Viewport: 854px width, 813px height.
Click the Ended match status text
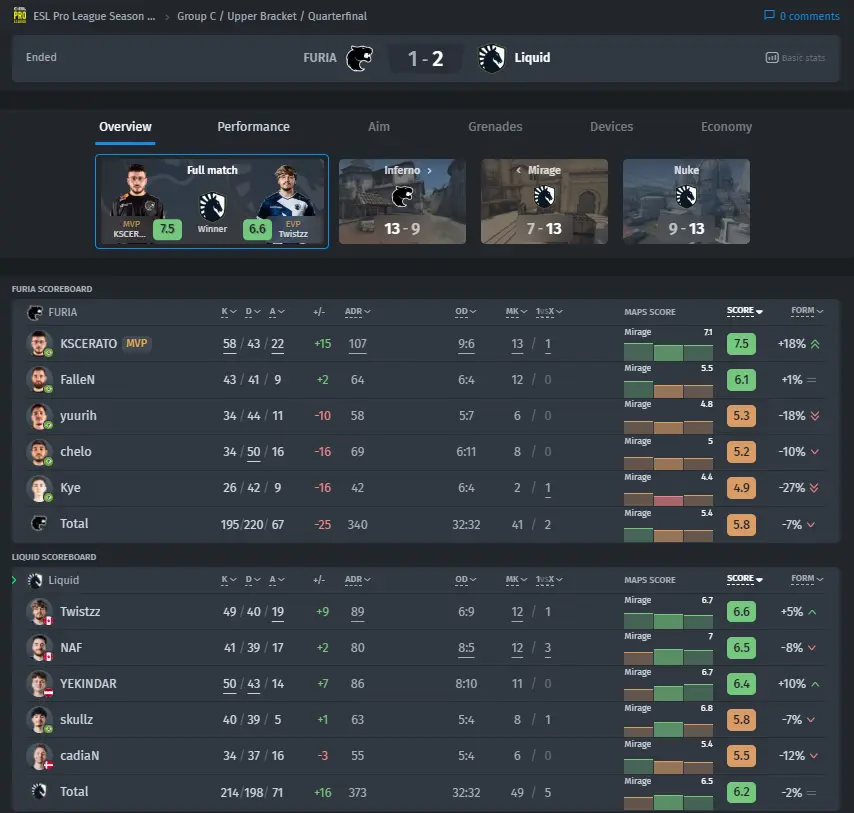pyautogui.click(x=41, y=57)
